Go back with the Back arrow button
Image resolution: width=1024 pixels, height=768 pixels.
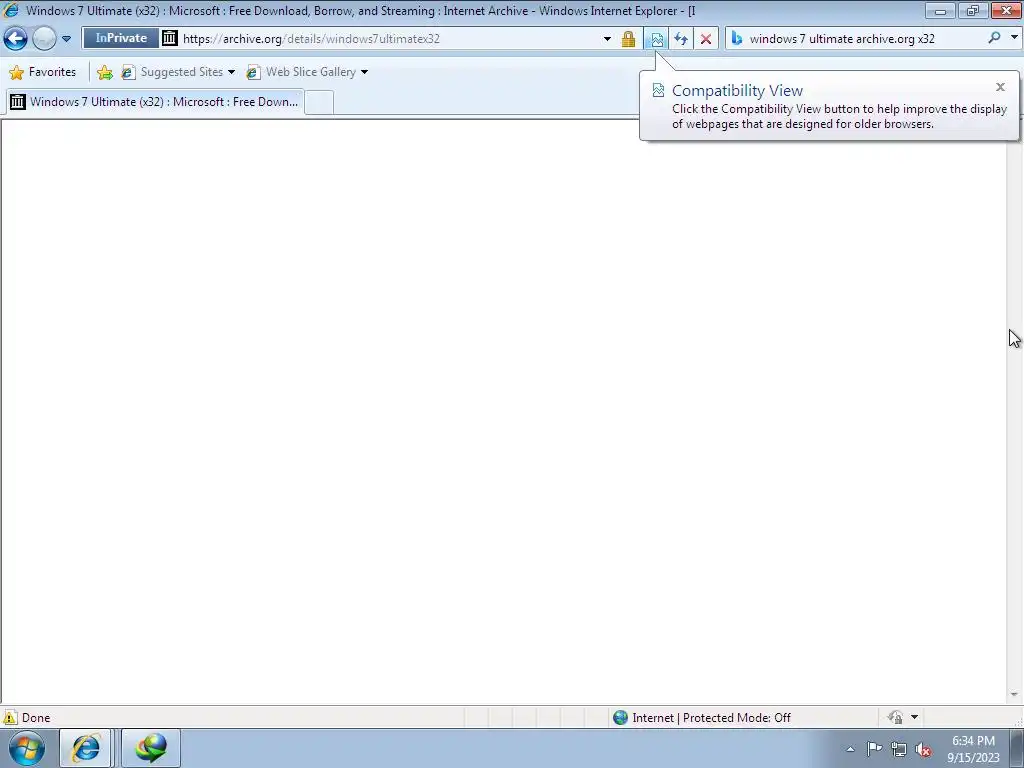pyautogui.click(x=16, y=39)
